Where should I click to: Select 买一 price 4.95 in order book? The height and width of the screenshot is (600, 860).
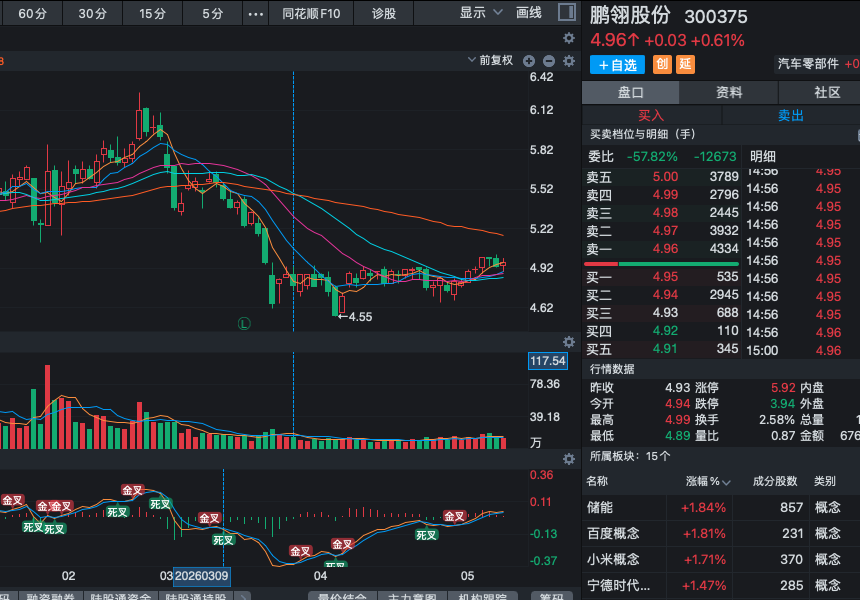click(x=665, y=277)
